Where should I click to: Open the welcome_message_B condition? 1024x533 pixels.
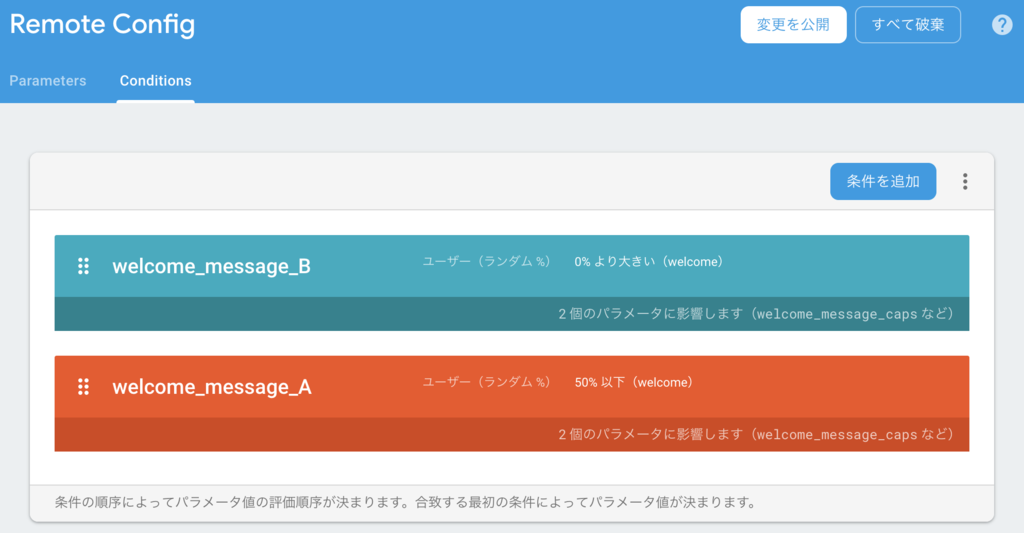(x=212, y=266)
